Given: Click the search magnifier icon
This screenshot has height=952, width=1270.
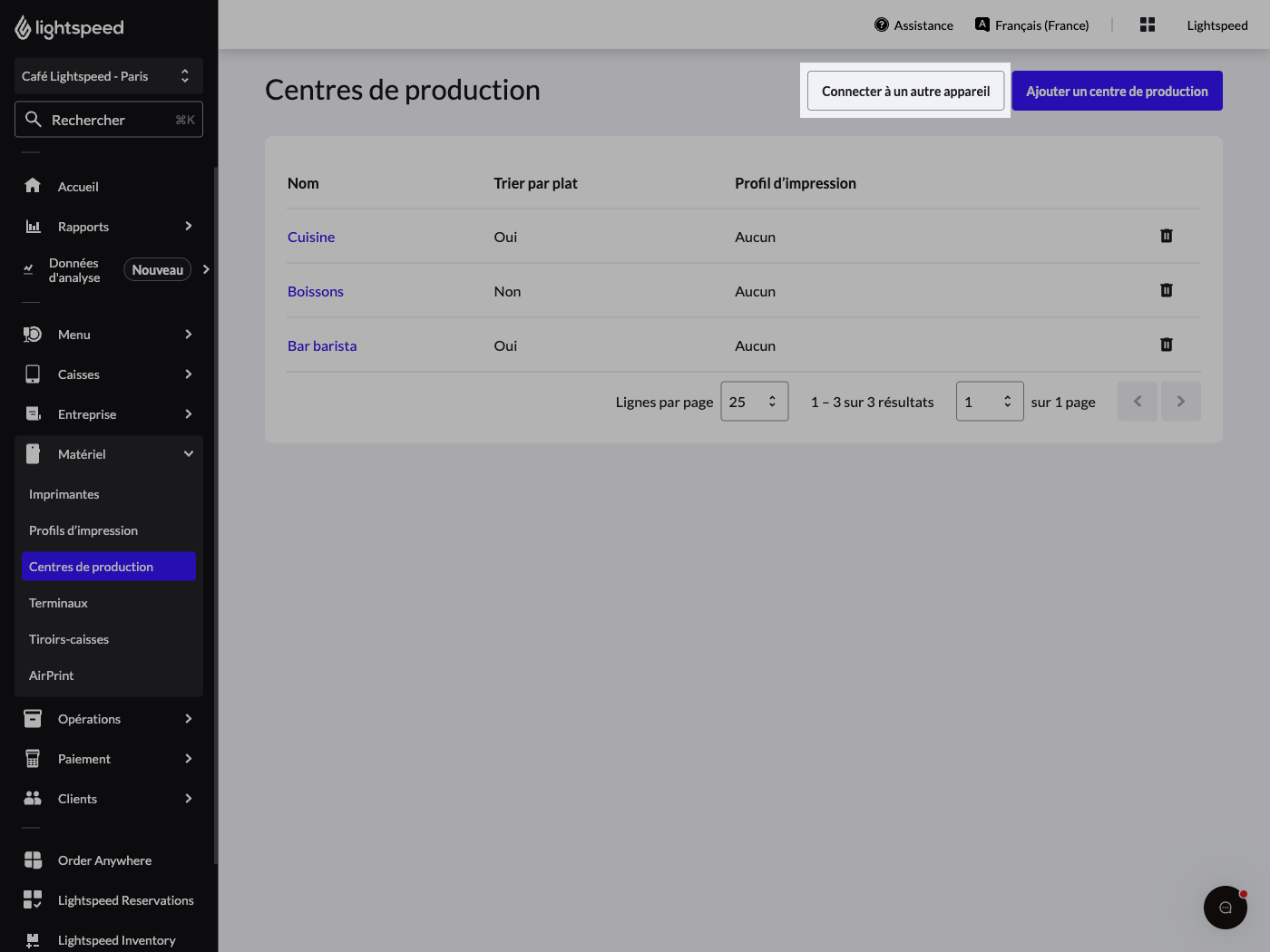Looking at the screenshot, I should [34, 119].
